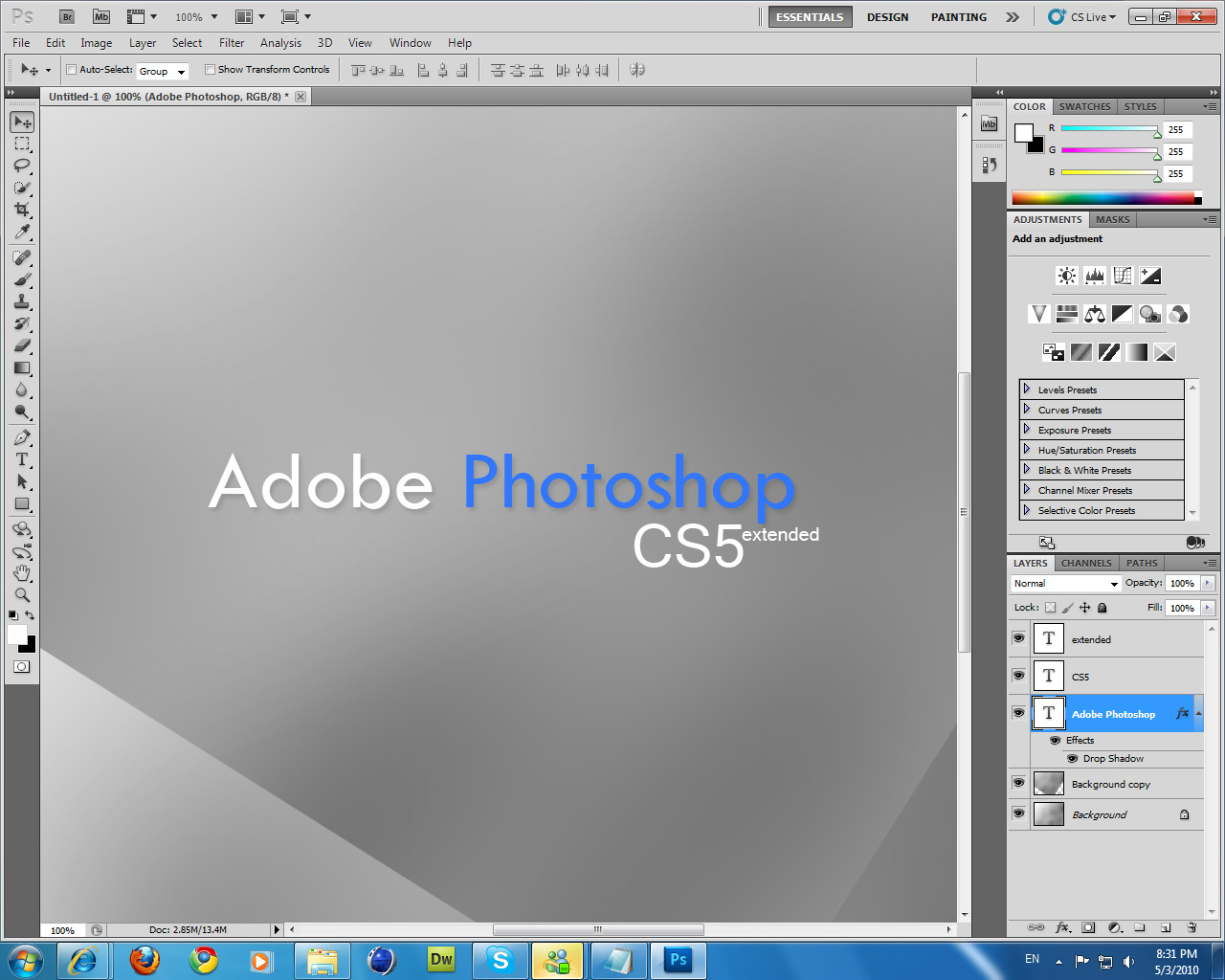Add a Levels adjustment
Image resolution: width=1225 pixels, height=980 pixels.
point(1095,276)
